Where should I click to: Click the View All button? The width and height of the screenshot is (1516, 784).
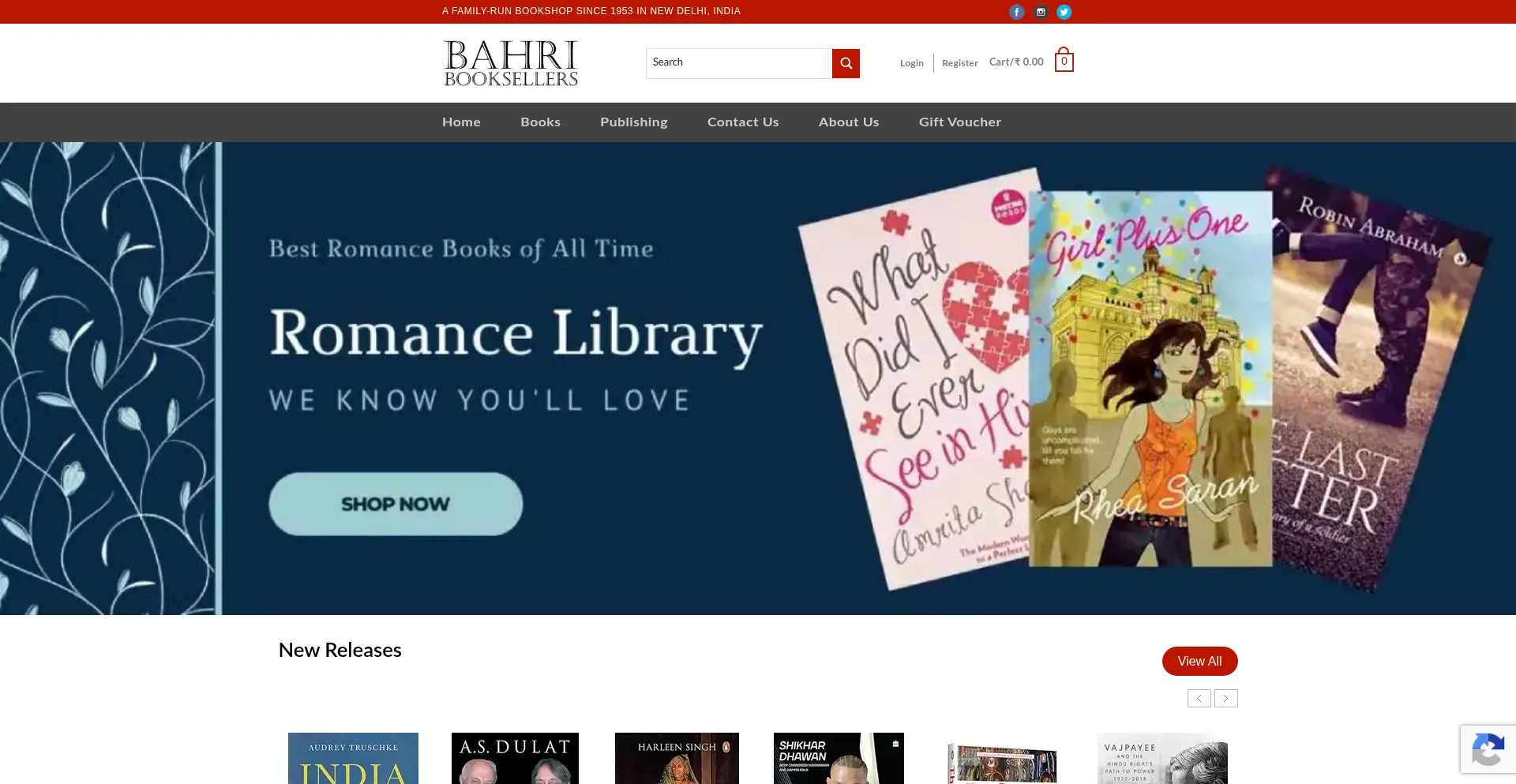coord(1199,661)
